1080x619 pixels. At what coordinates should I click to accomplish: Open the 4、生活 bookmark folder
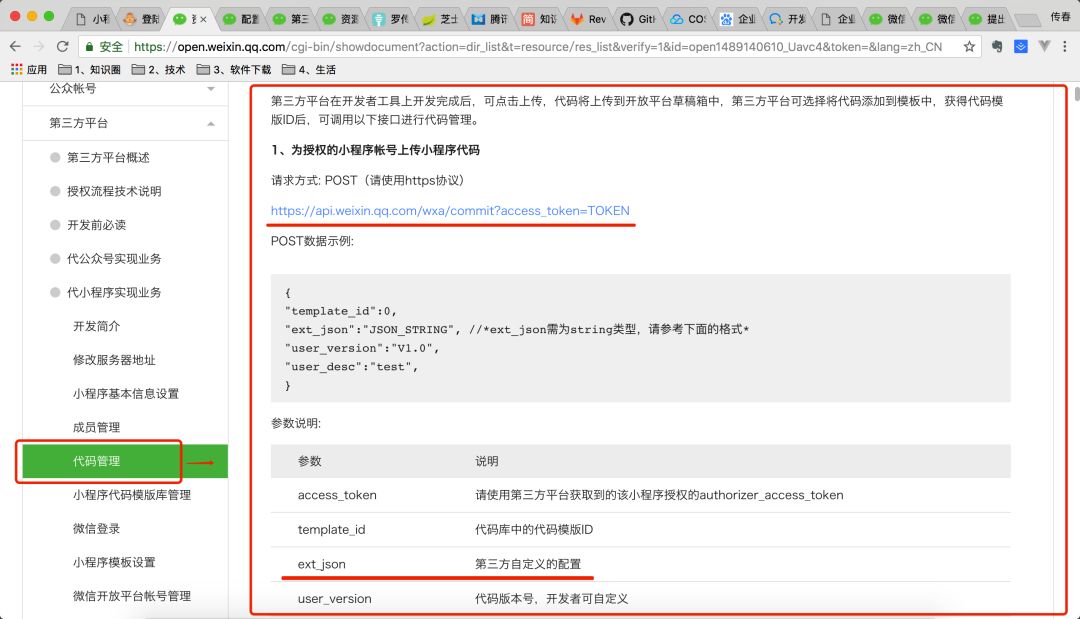309,70
